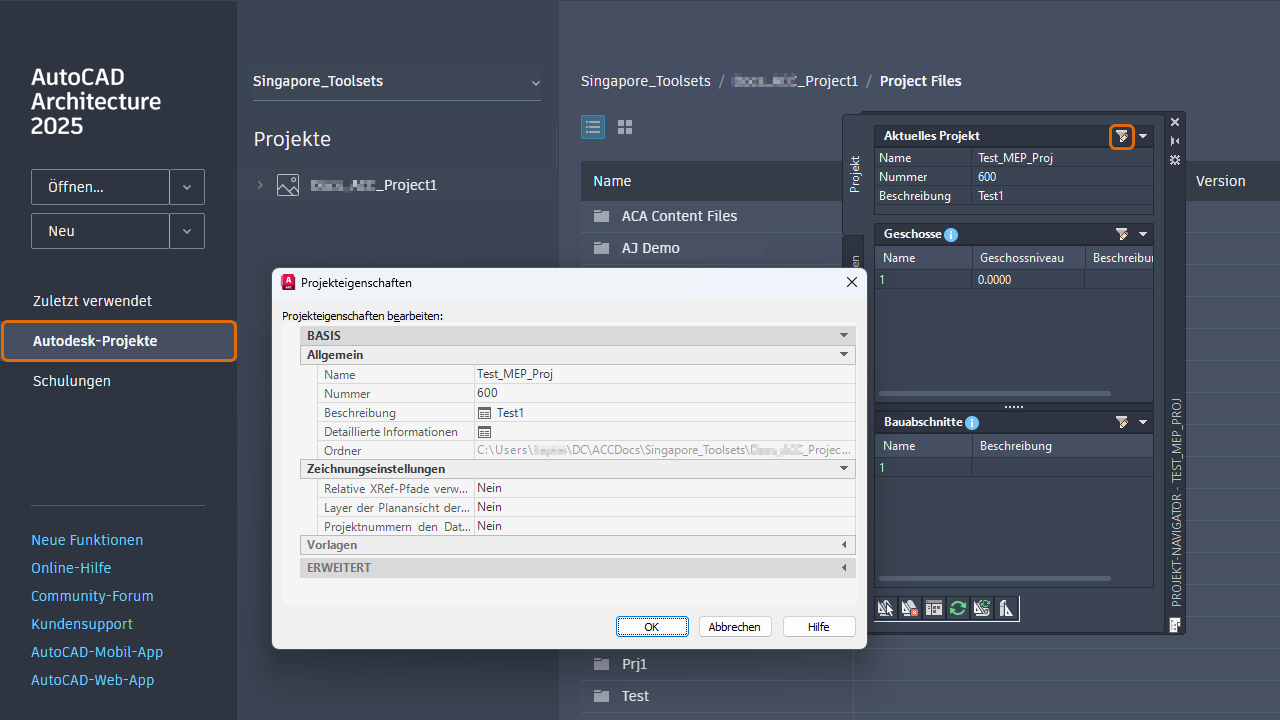Open the Projekt-Navigator palette properties icon
The width and height of the screenshot is (1280, 720).
pyautogui.click(x=1175, y=160)
